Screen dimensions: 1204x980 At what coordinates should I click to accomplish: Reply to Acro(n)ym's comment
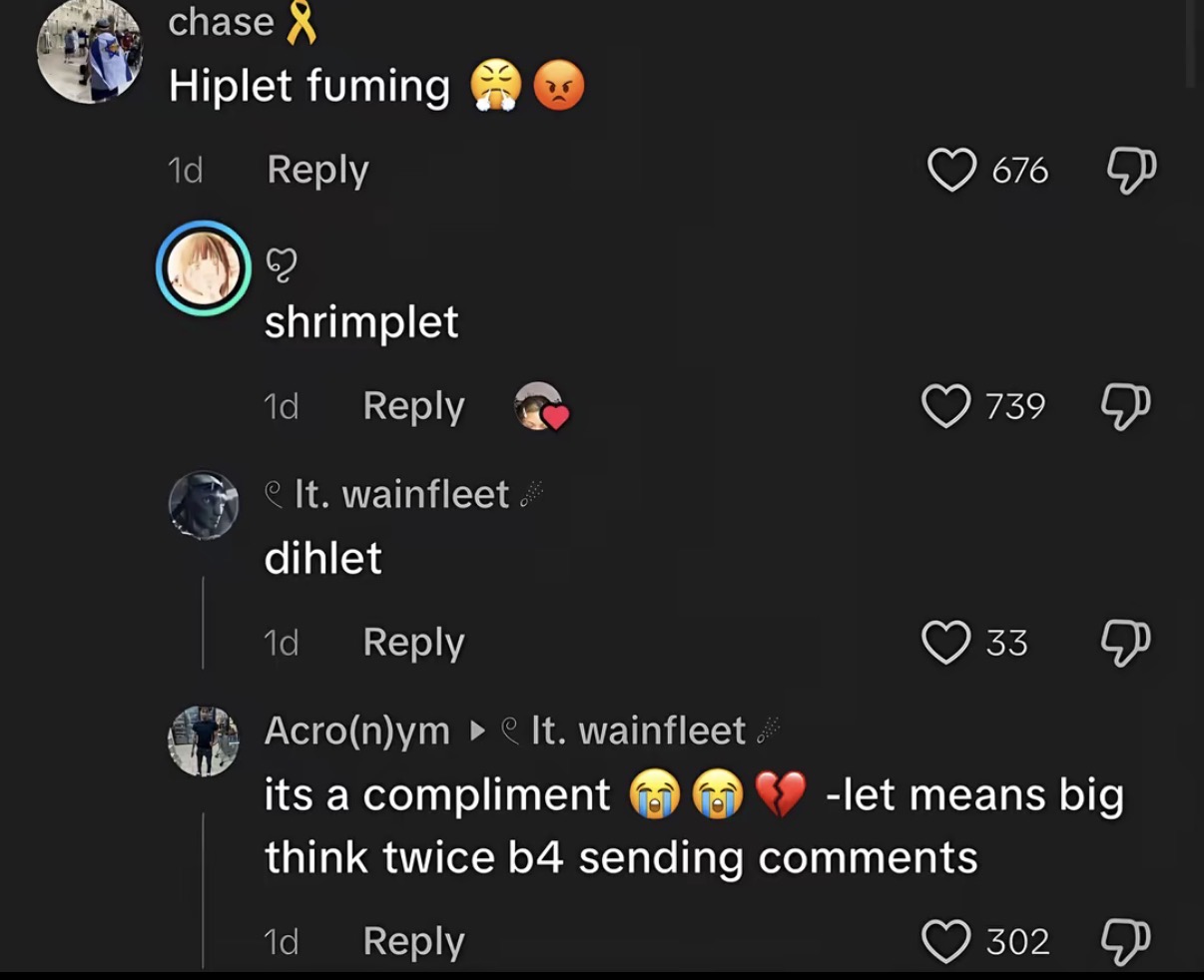pyautogui.click(x=413, y=941)
